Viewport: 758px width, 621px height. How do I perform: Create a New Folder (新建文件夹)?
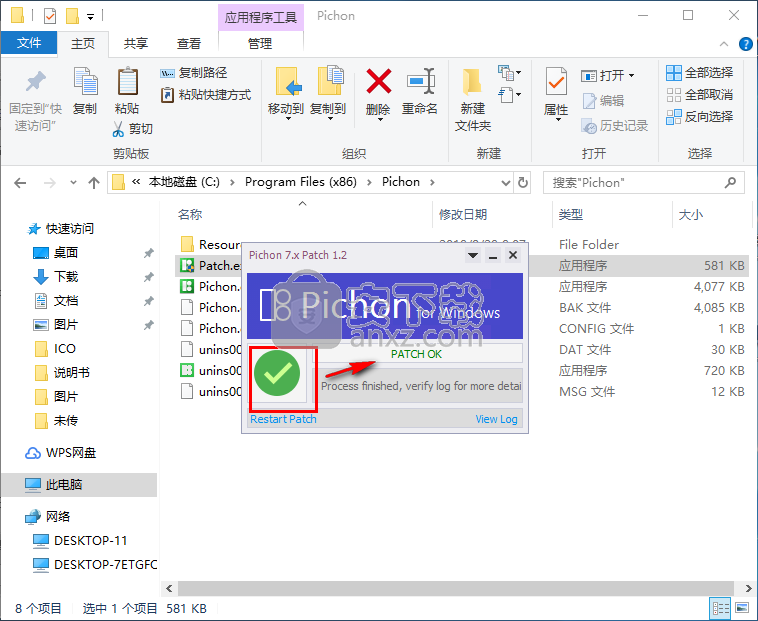point(472,99)
